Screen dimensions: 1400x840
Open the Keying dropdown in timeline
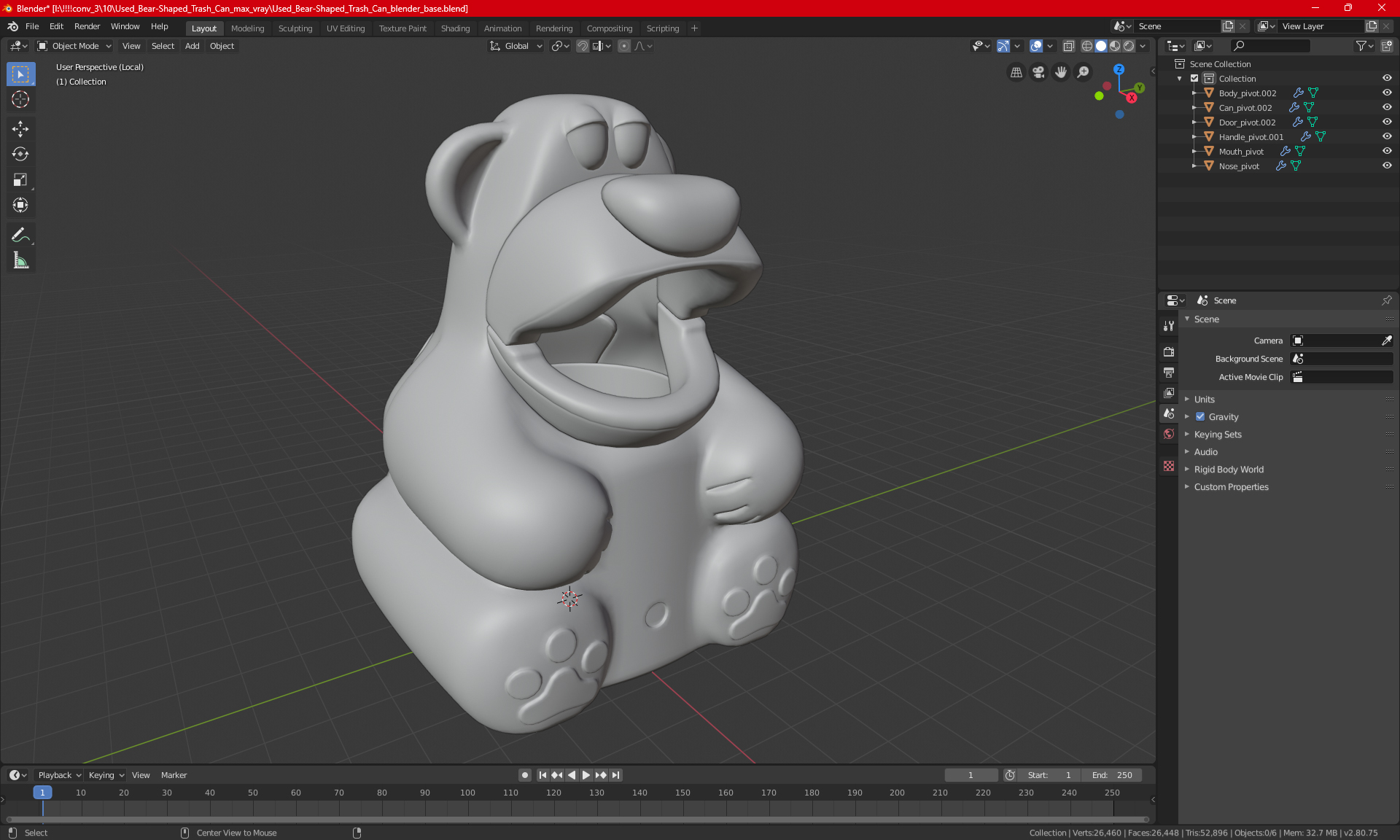click(106, 775)
